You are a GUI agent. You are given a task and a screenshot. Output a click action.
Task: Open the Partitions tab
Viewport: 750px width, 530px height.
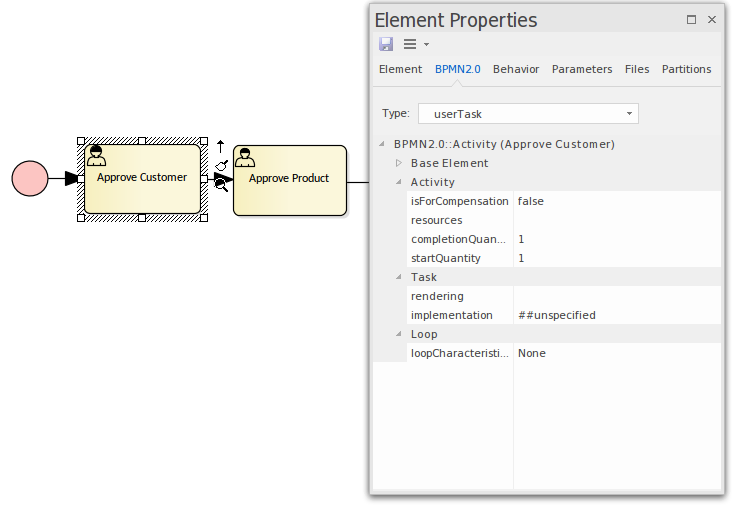point(686,69)
